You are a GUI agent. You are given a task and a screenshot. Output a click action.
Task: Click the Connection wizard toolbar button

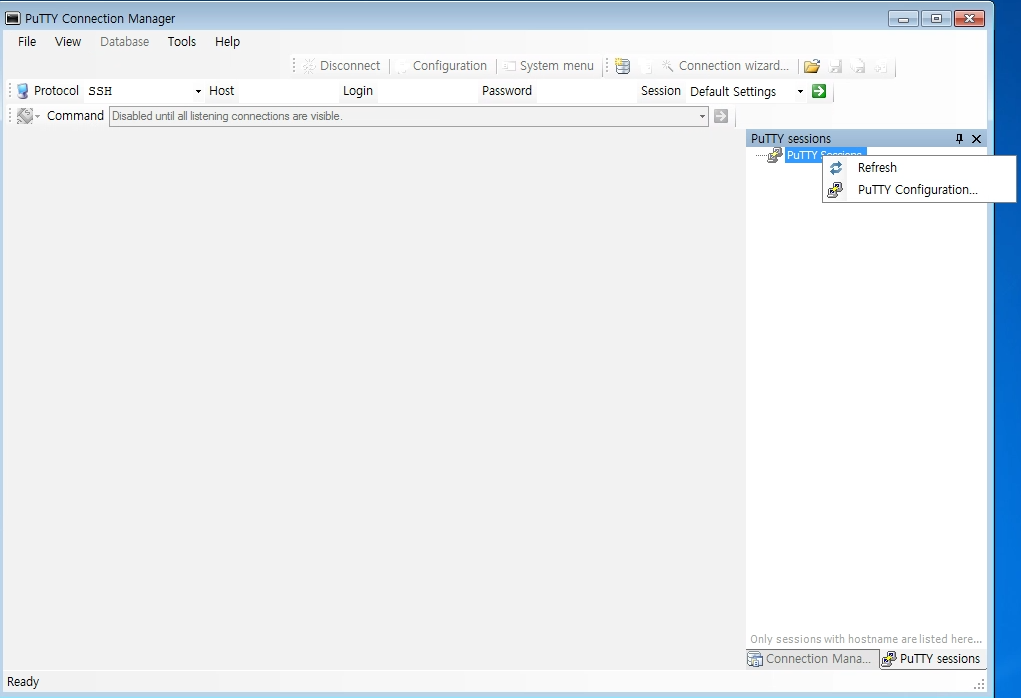725,66
